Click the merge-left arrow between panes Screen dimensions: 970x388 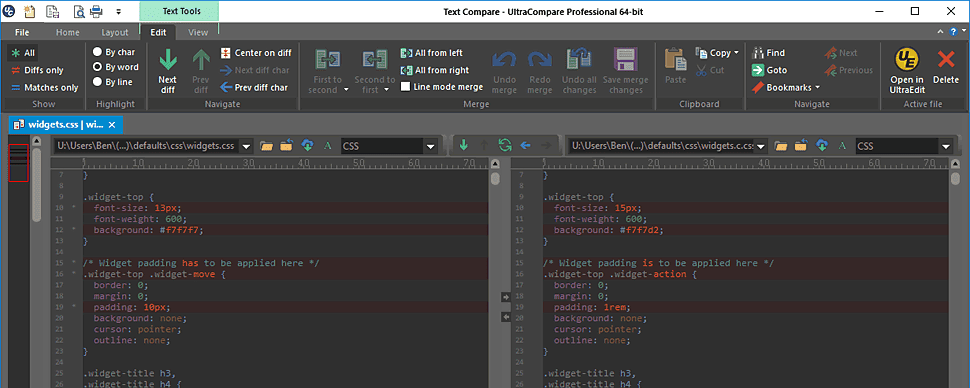(x=505, y=317)
